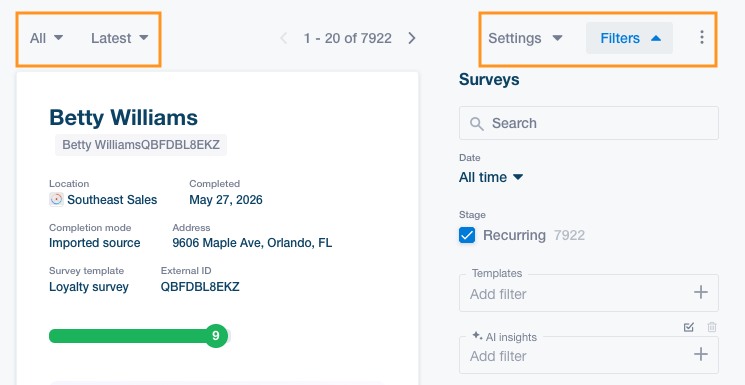The height and width of the screenshot is (385, 745).
Task: Select the External ID QBFDBL8EKZ value
Action: click(200, 287)
